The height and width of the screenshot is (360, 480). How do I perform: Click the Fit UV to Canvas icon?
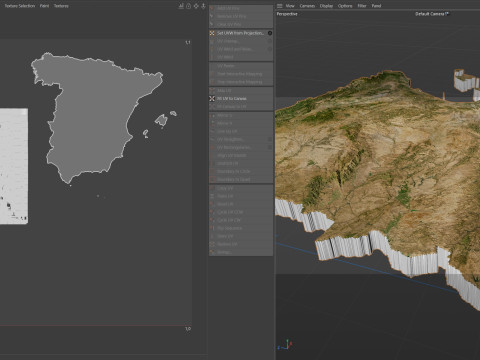tap(212, 99)
